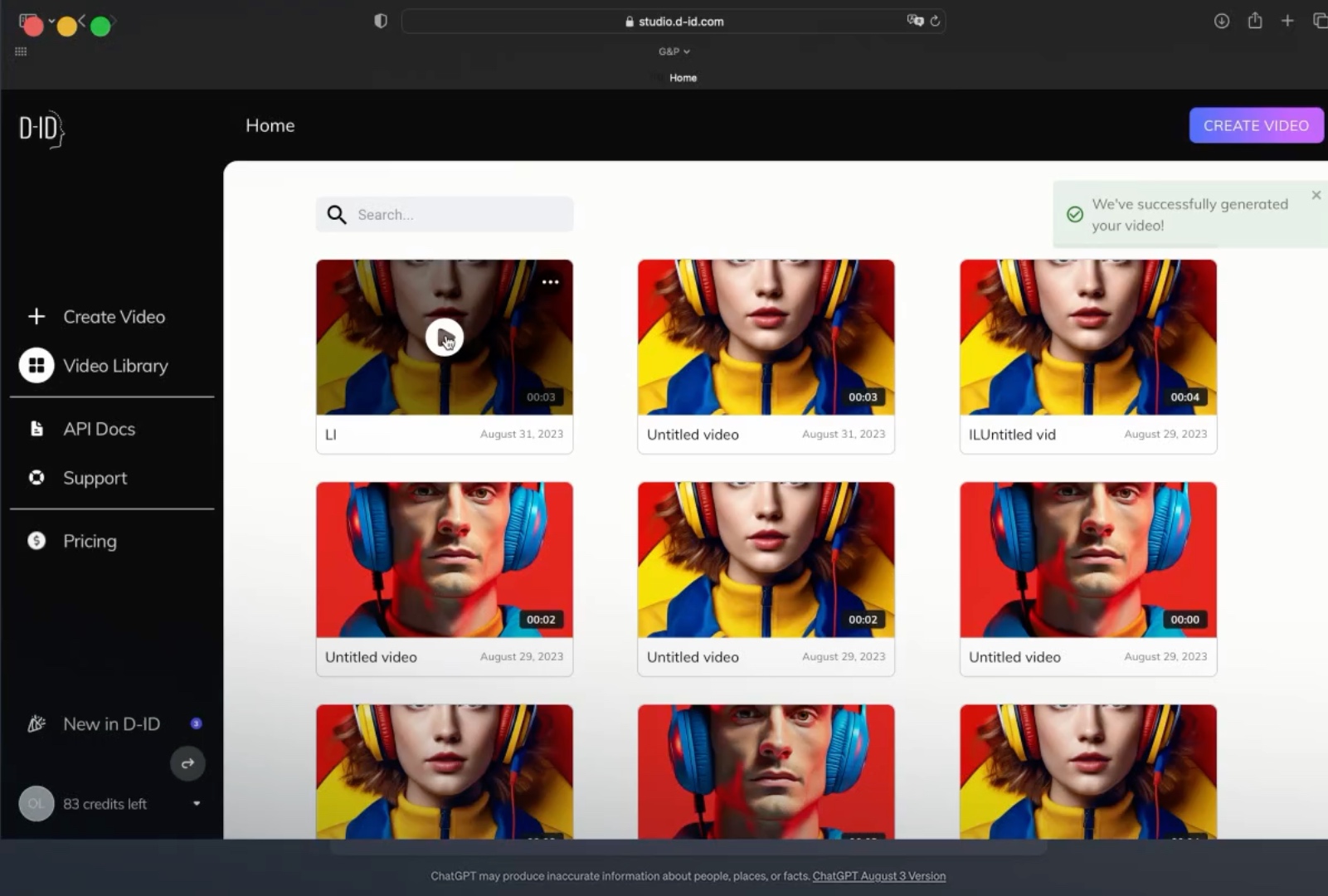Play the LI video thumbnail
This screenshot has height=896, width=1328.
coord(445,337)
